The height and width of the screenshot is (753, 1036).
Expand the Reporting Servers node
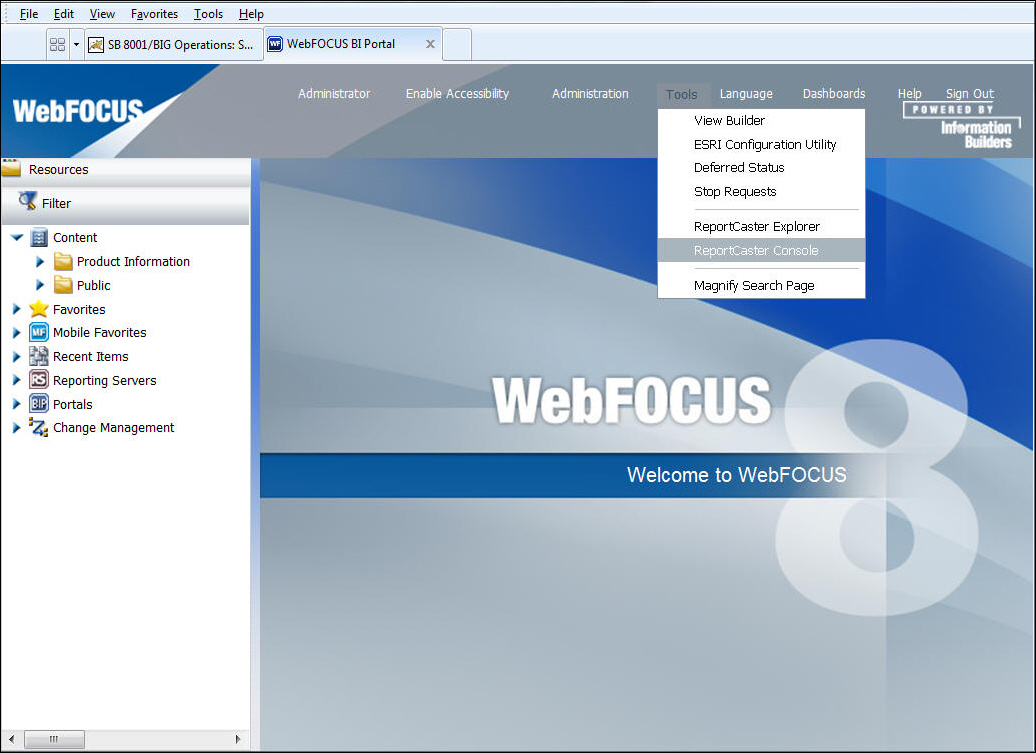coord(17,380)
